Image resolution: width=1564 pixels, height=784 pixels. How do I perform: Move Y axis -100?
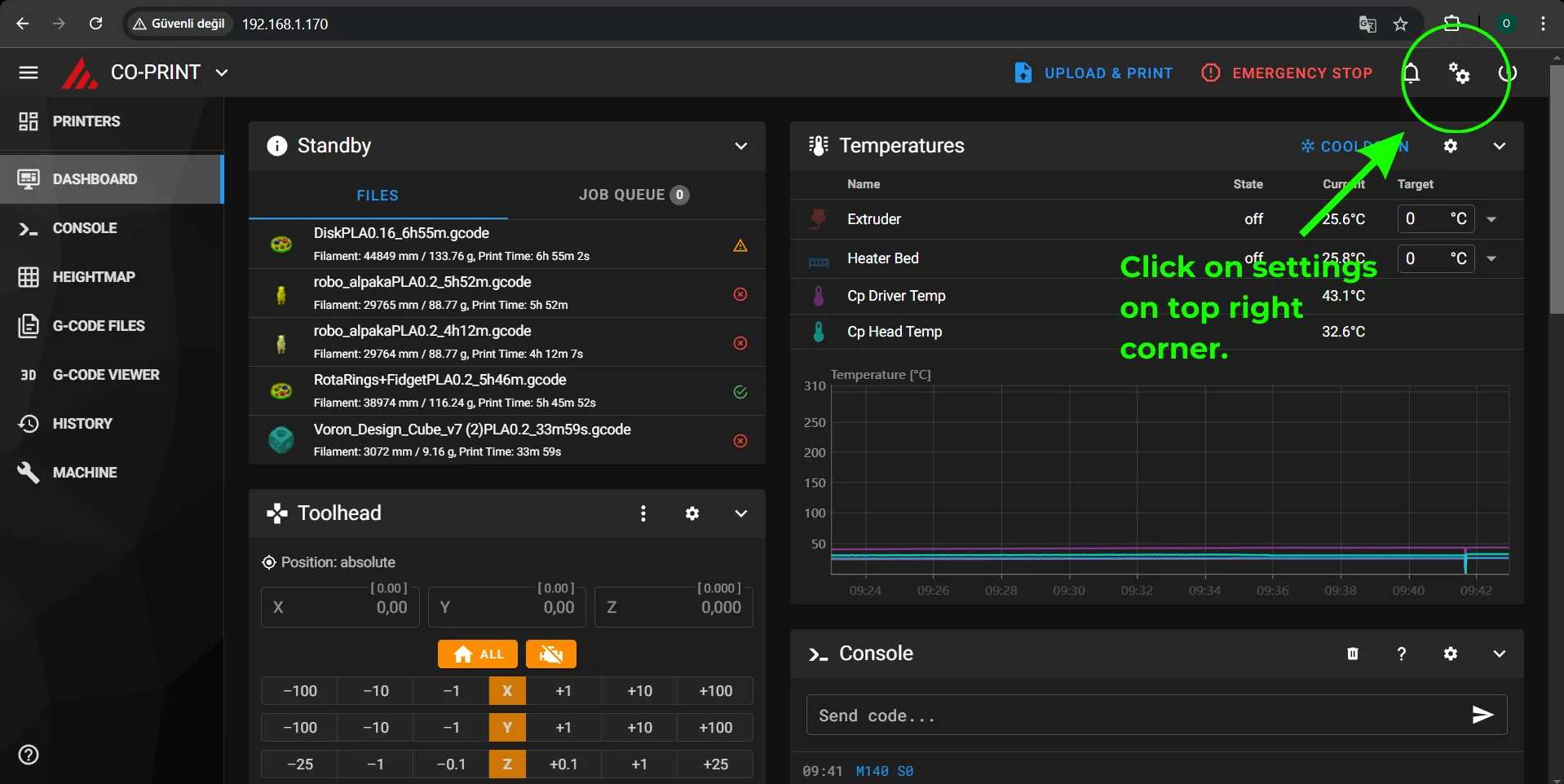(x=299, y=728)
